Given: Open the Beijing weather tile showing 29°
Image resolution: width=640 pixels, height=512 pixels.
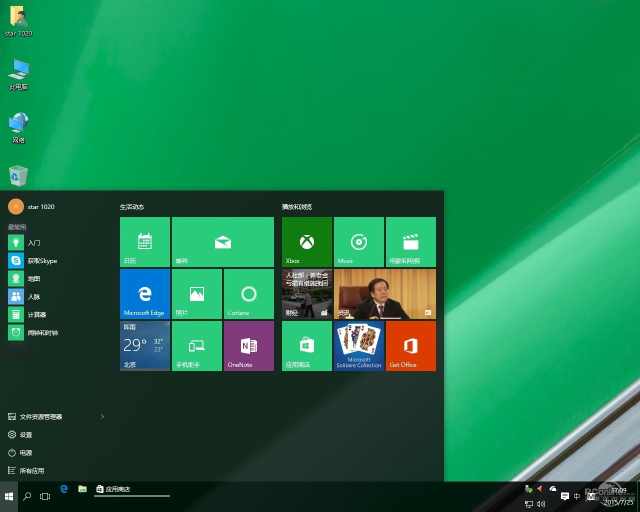Looking at the screenshot, I should 145,346.
